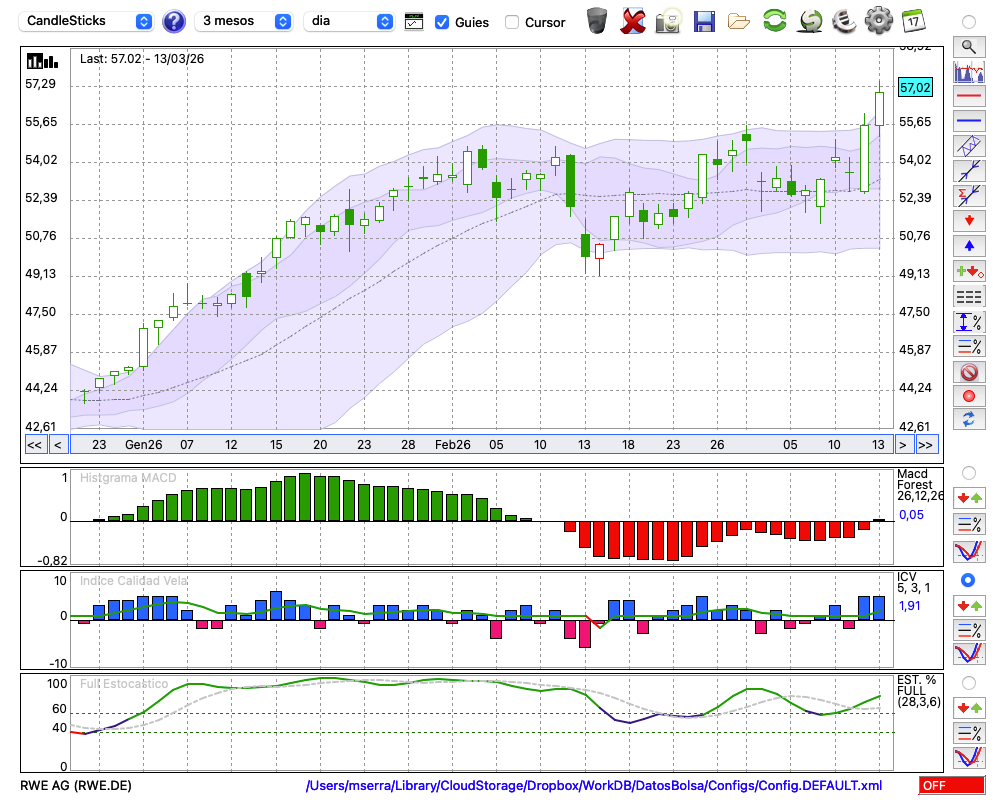The width and height of the screenshot is (1000, 800).
Task: Click the red prohibition sign icon
Action: pyautogui.click(x=968, y=372)
